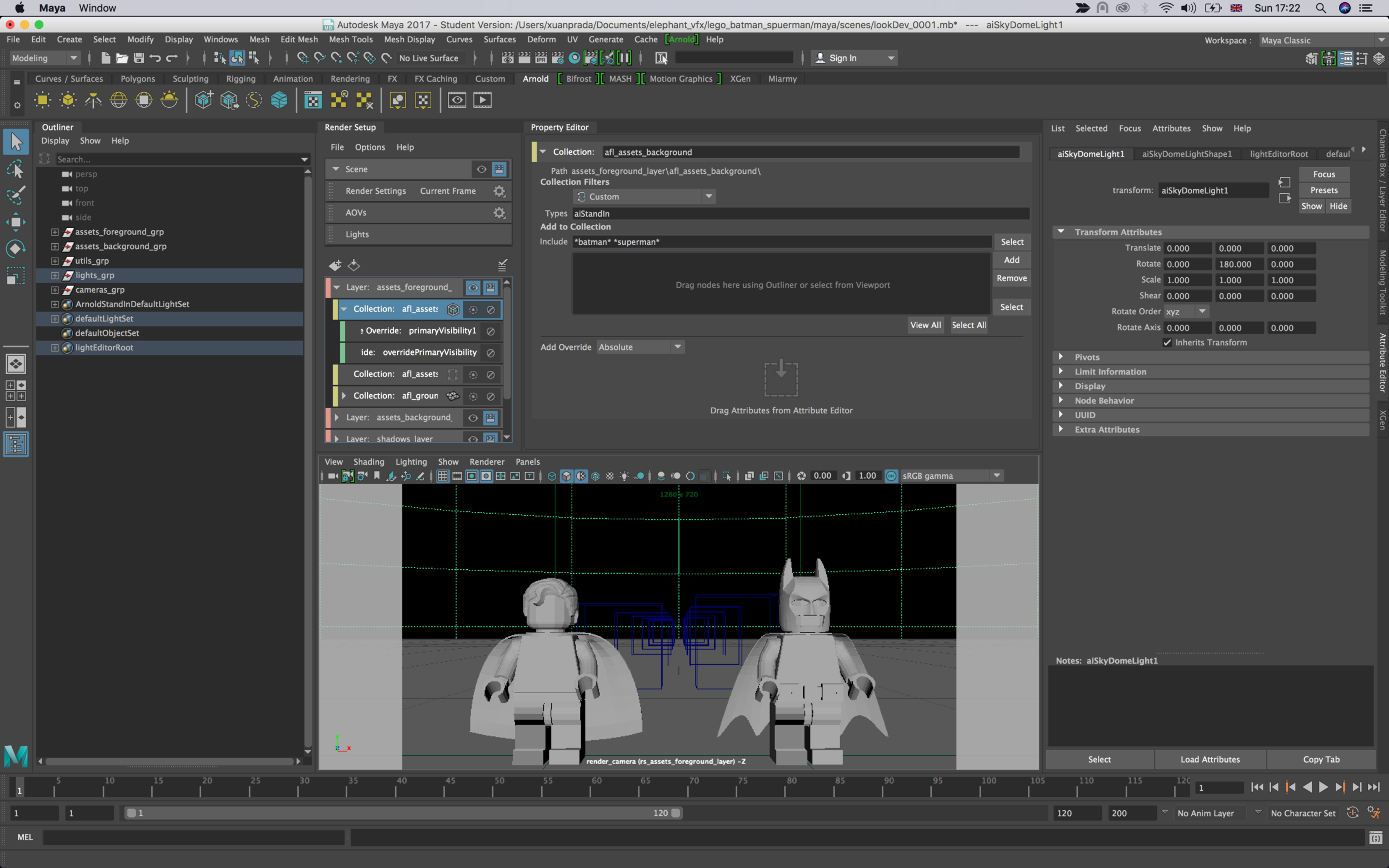1389x868 pixels.
Task: Click the Select All button
Action: click(x=968, y=325)
